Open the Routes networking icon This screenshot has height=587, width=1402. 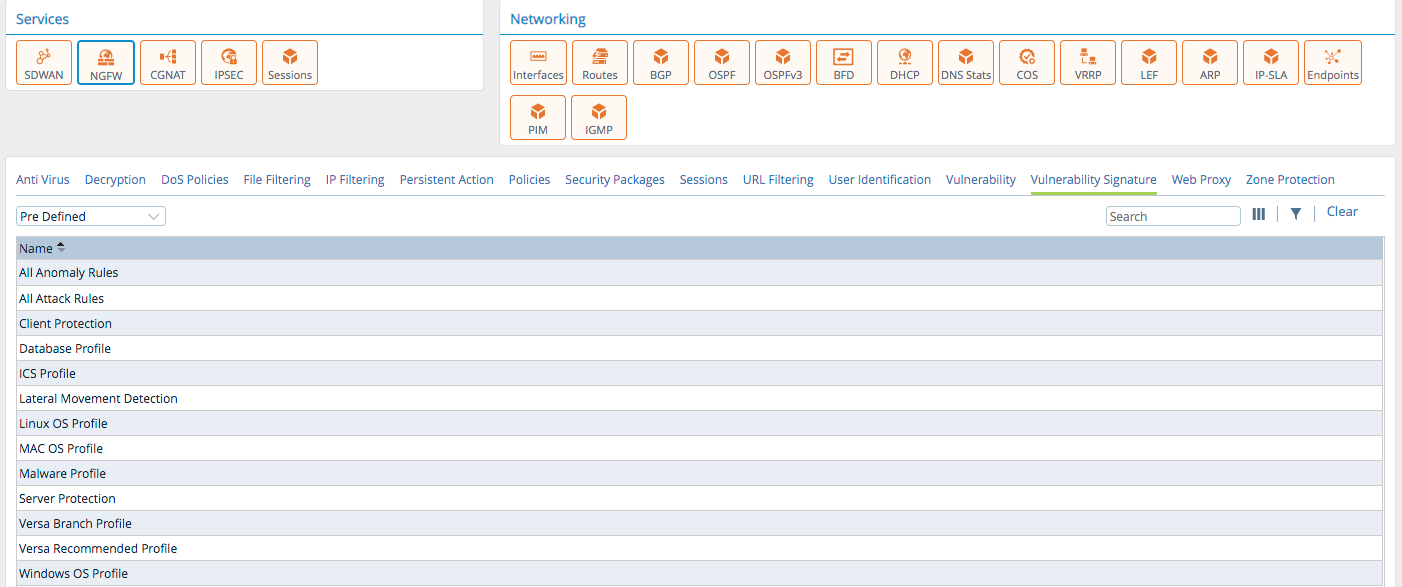coord(600,62)
